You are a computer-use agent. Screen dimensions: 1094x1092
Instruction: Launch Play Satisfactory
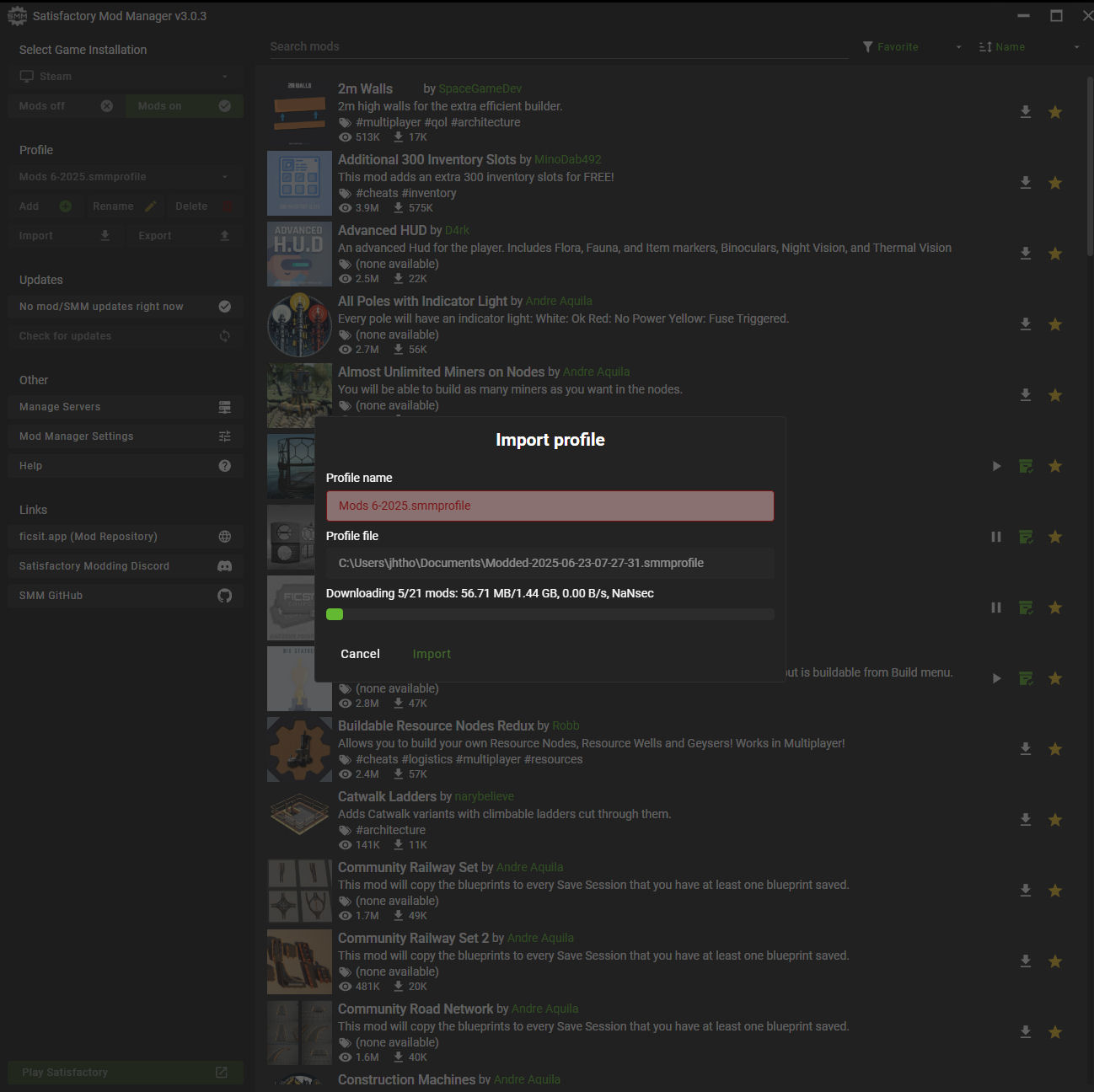click(126, 1073)
